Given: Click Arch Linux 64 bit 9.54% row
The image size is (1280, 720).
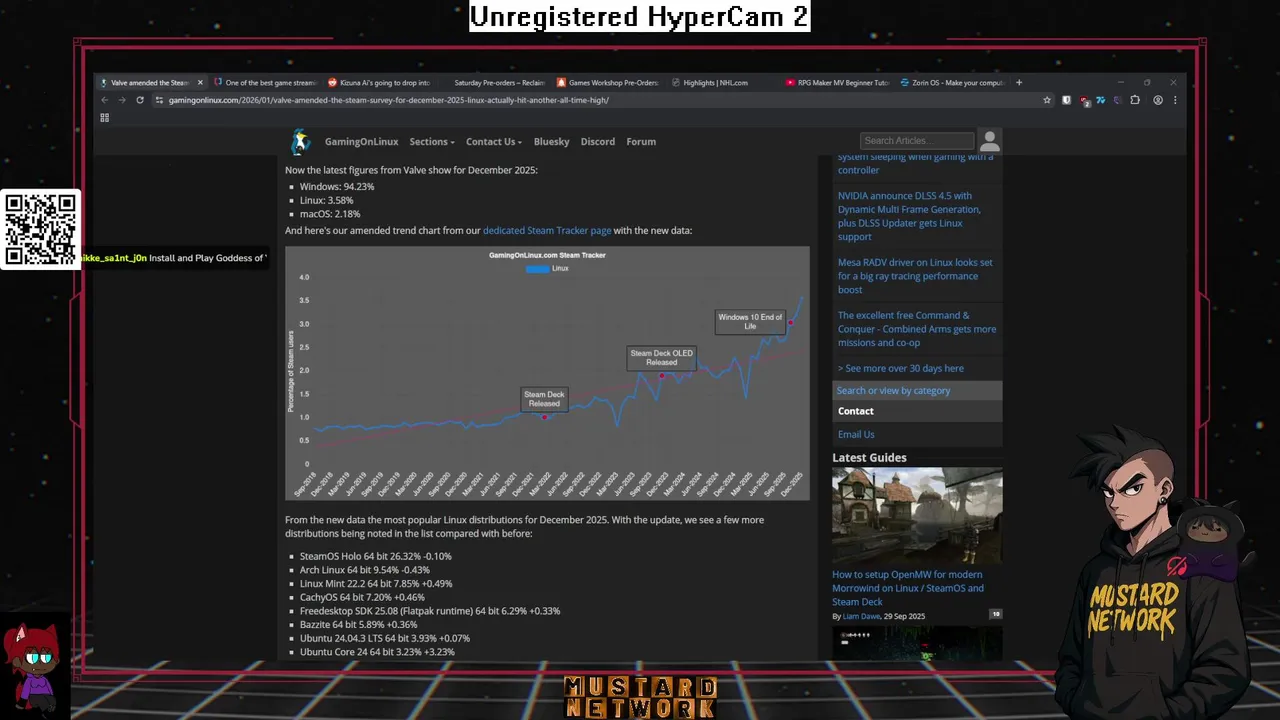Looking at the screenshot, I should point(365,570).
